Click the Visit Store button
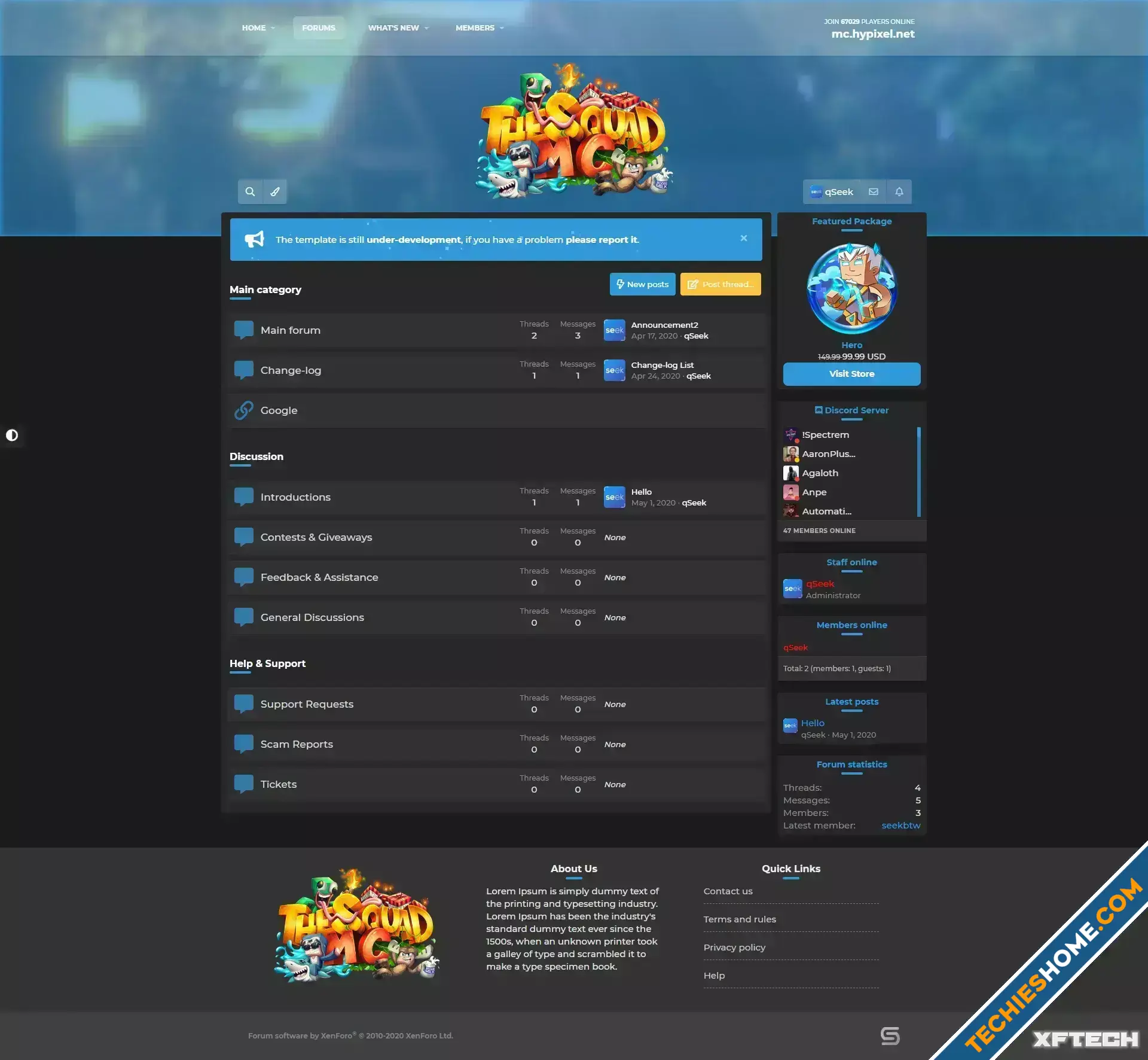 coord(852,374)
